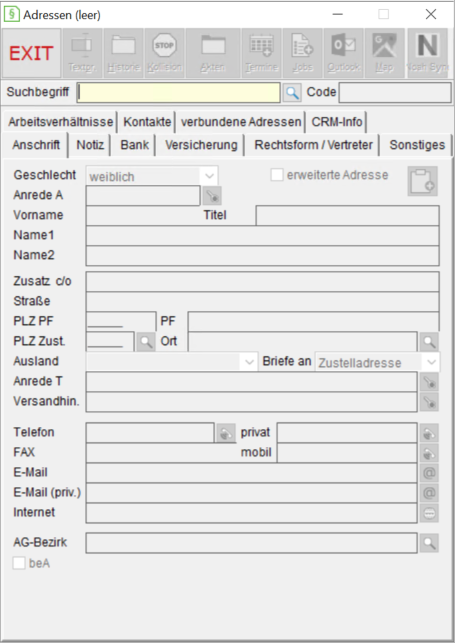The width and height of the screenshot is (455, 643).
Task: Click the dial icon next to Telefon field
Action: pyautogui.click(x=226, y=433)
